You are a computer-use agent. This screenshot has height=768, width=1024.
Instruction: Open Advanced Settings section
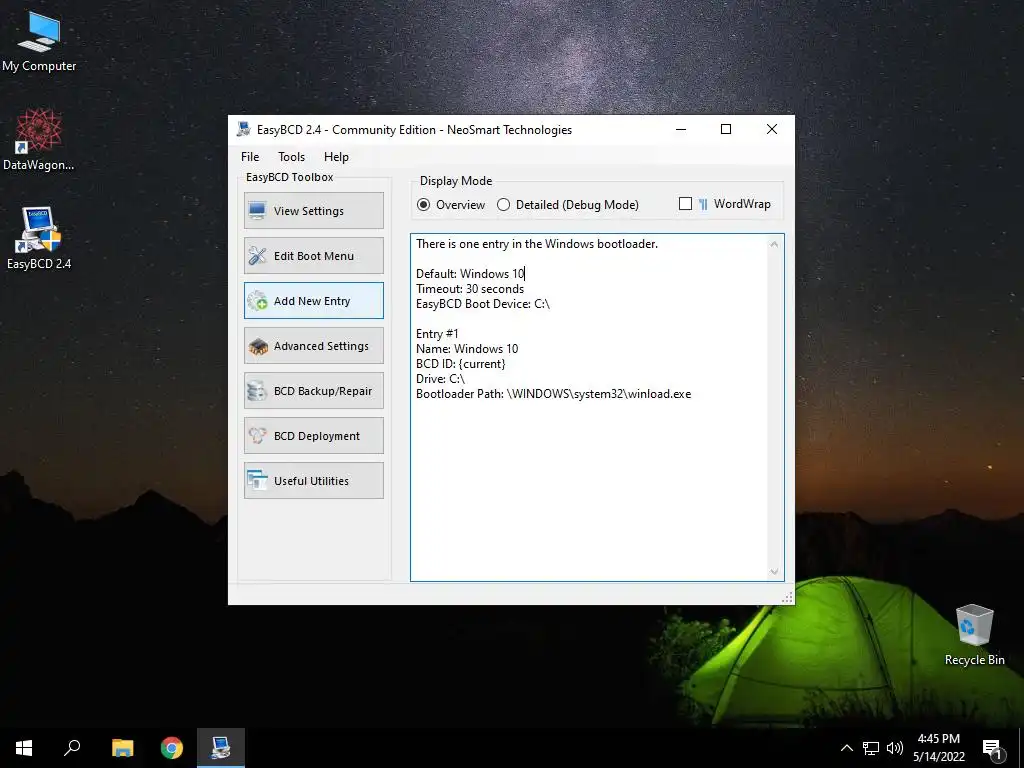[313, 345]
